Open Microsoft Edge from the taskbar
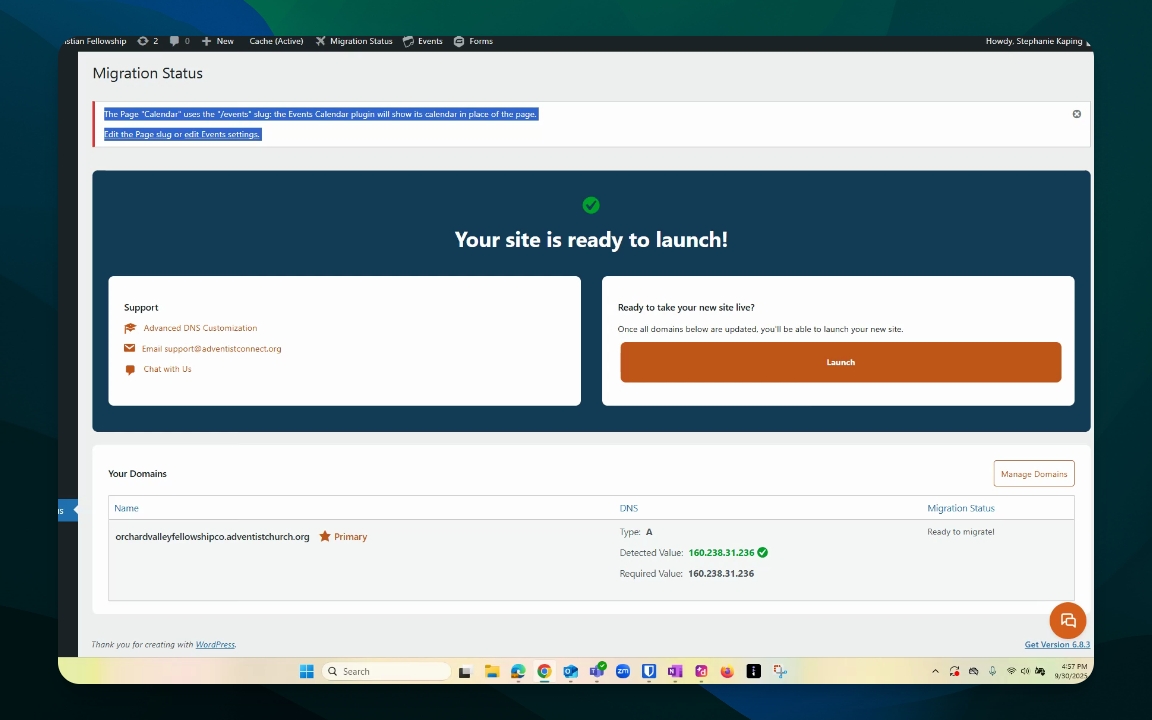Viewport: 1152px width, 720px height. [518, 672]
